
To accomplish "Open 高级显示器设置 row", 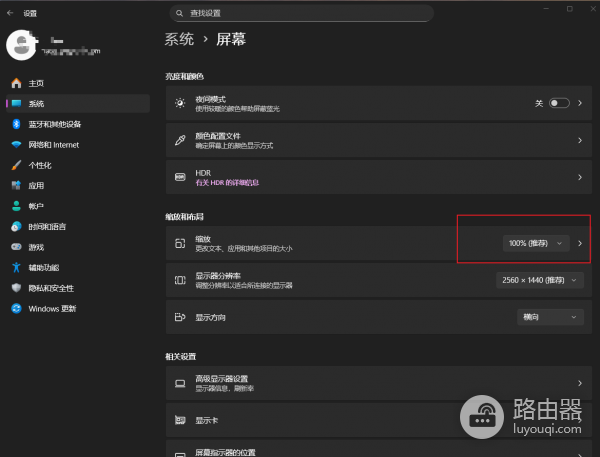I will 379,383.
